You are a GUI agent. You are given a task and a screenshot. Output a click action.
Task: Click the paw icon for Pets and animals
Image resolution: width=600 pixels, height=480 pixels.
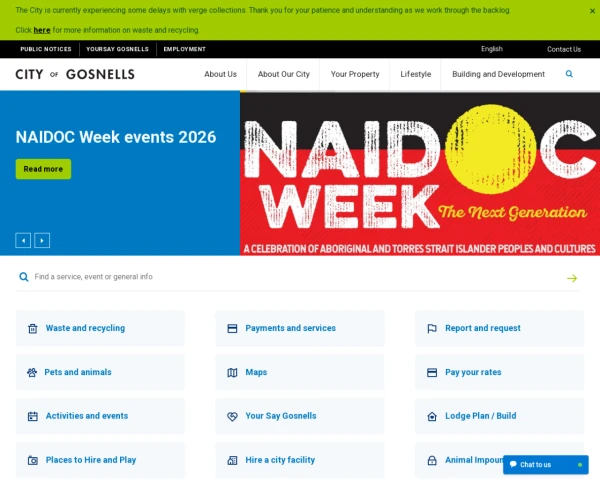click(32, 372)
